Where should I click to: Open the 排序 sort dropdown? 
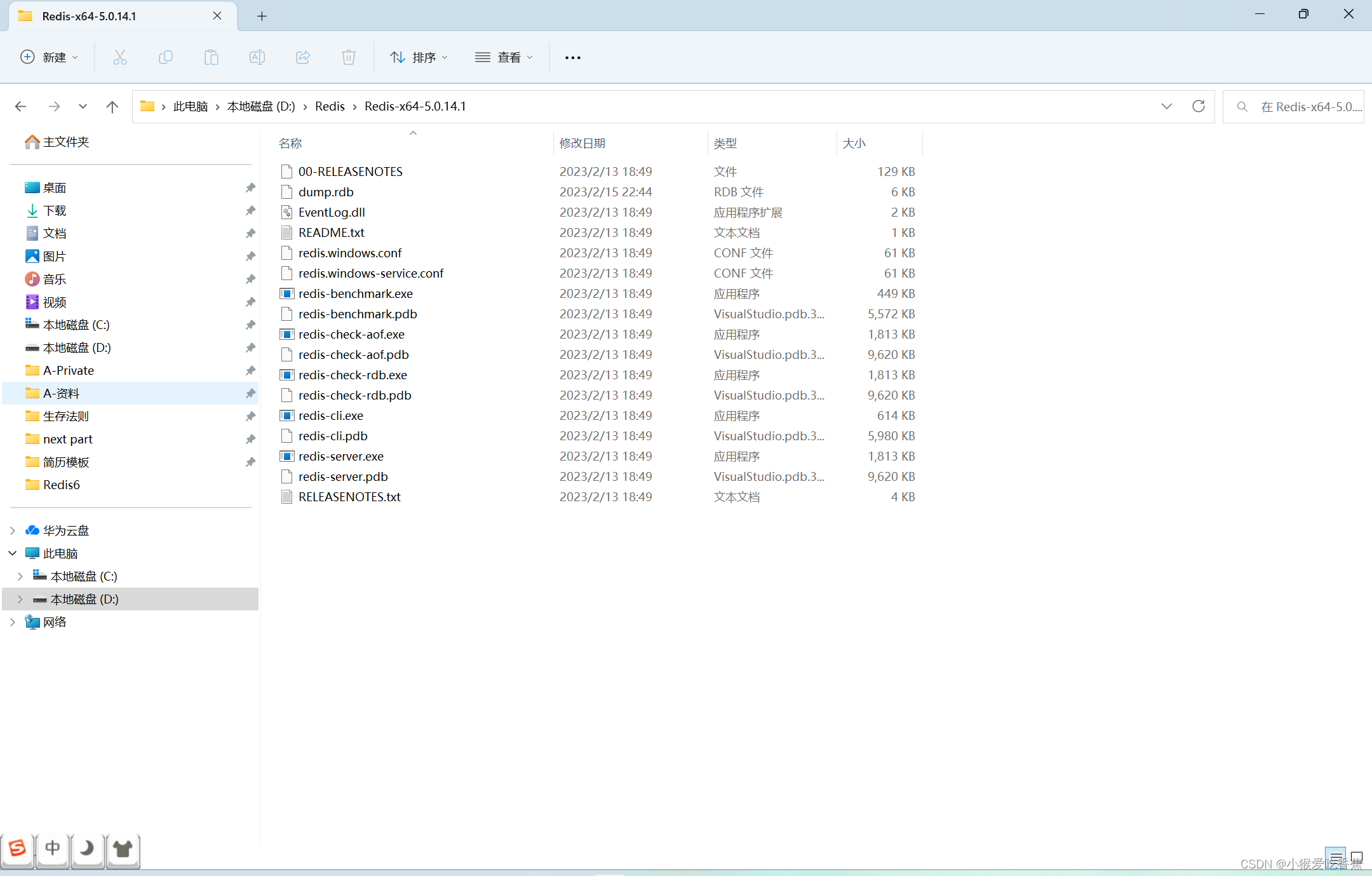point(419,57)
